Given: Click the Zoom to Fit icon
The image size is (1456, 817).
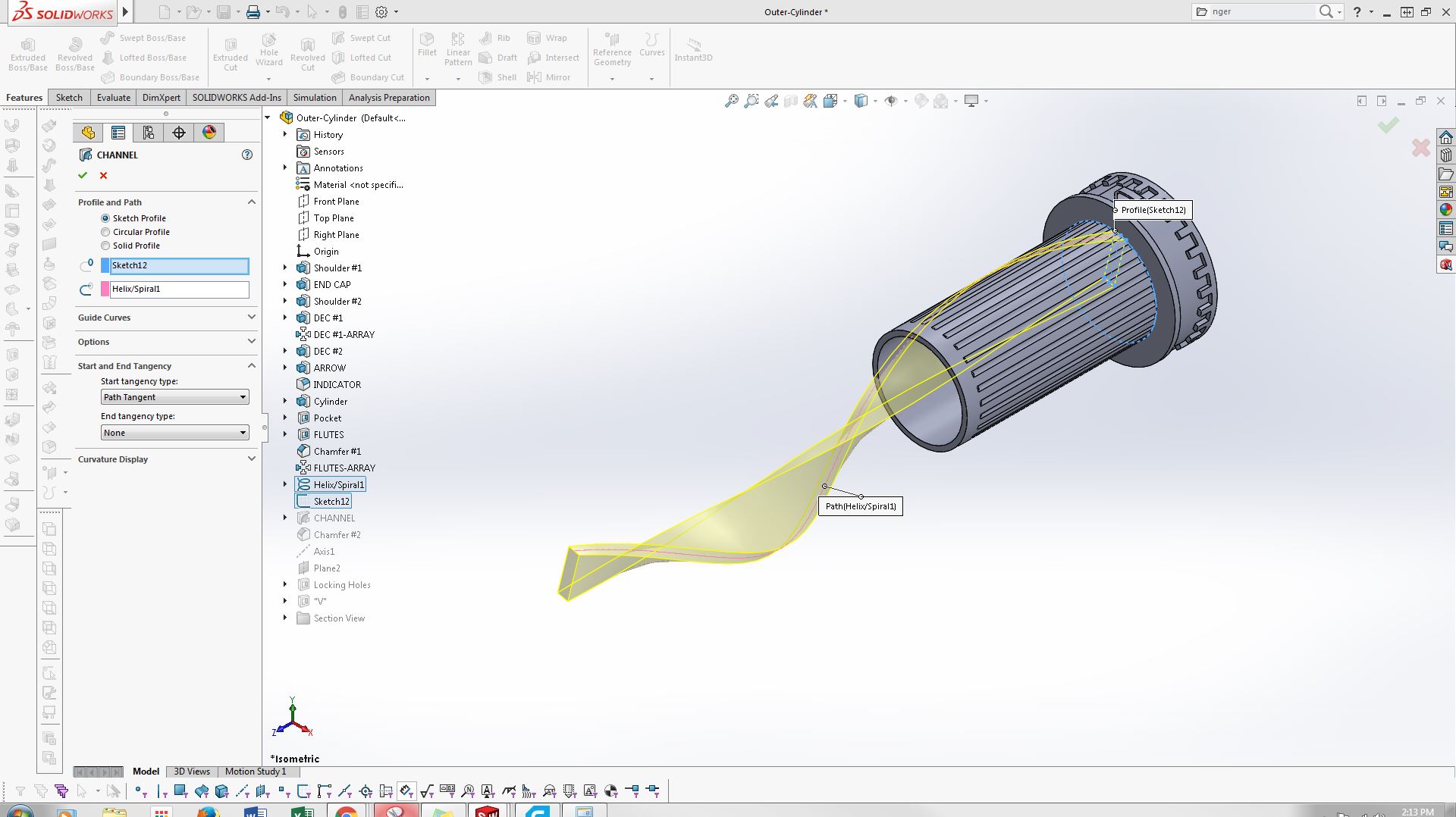Looking at the screenshot, I should point(731,101).
